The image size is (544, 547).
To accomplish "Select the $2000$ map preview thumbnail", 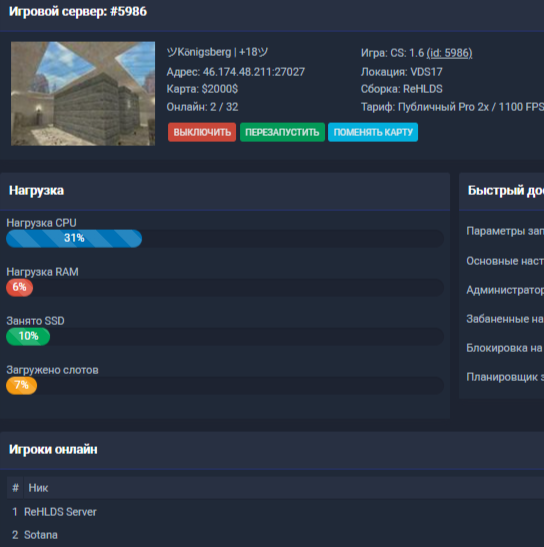I will pyautogui.click(x=83, y=93).
